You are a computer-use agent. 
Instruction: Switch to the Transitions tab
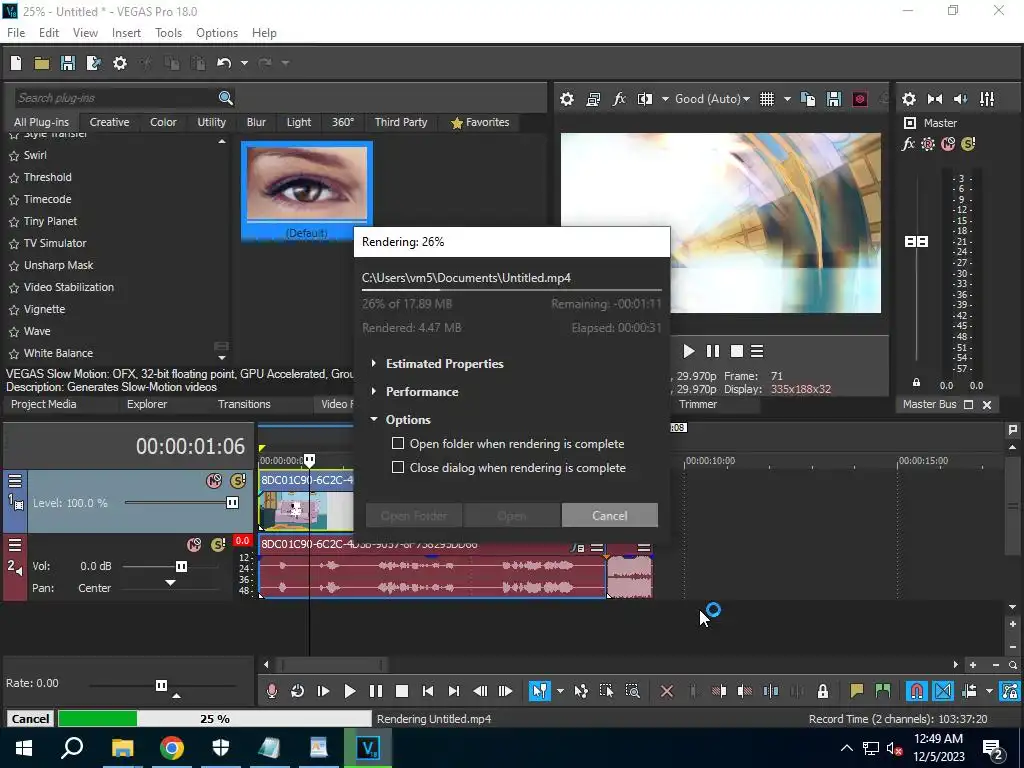pyautogui.click(x=244, y=404)
